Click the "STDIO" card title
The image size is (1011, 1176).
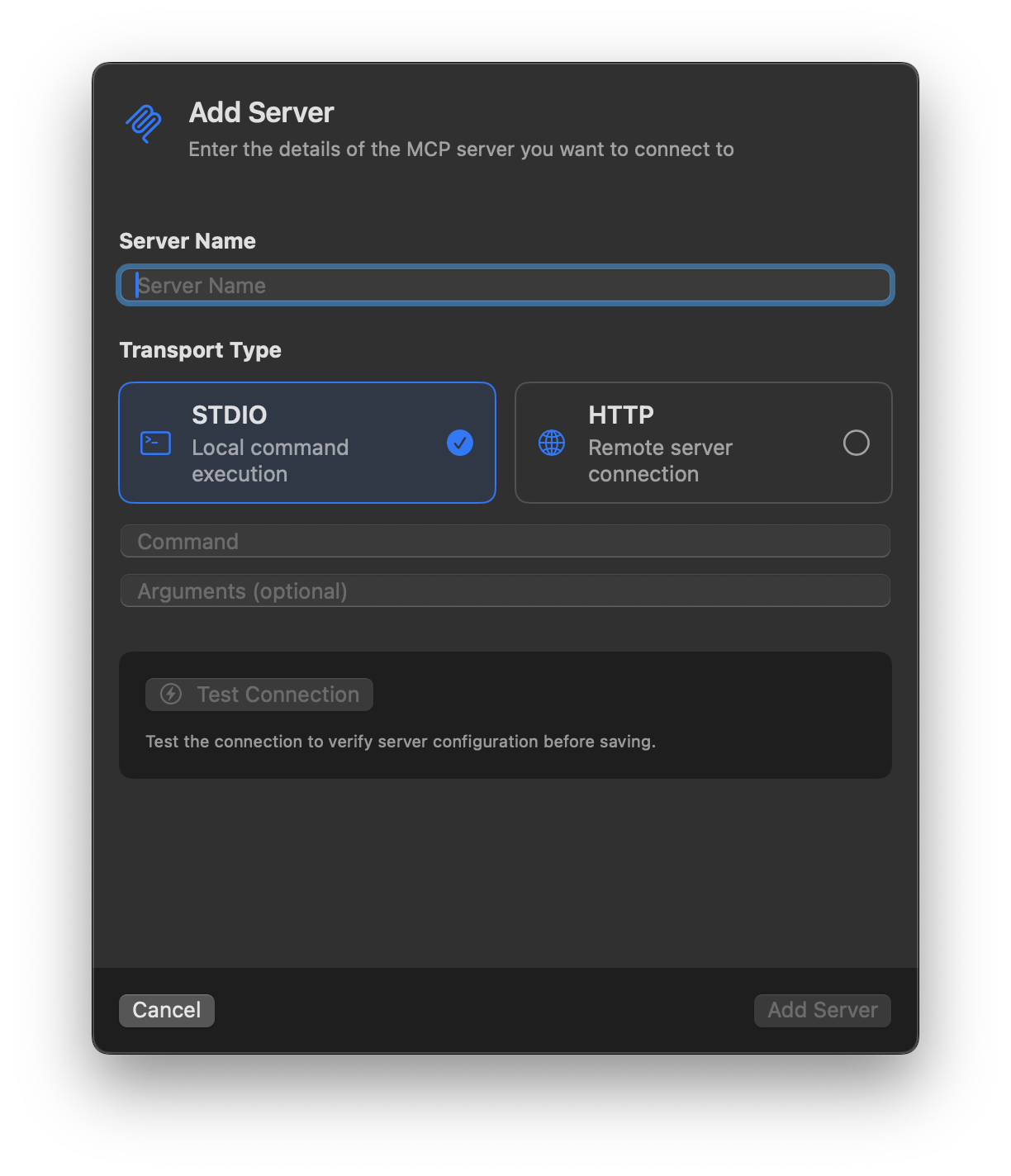(x=230, y=415)
